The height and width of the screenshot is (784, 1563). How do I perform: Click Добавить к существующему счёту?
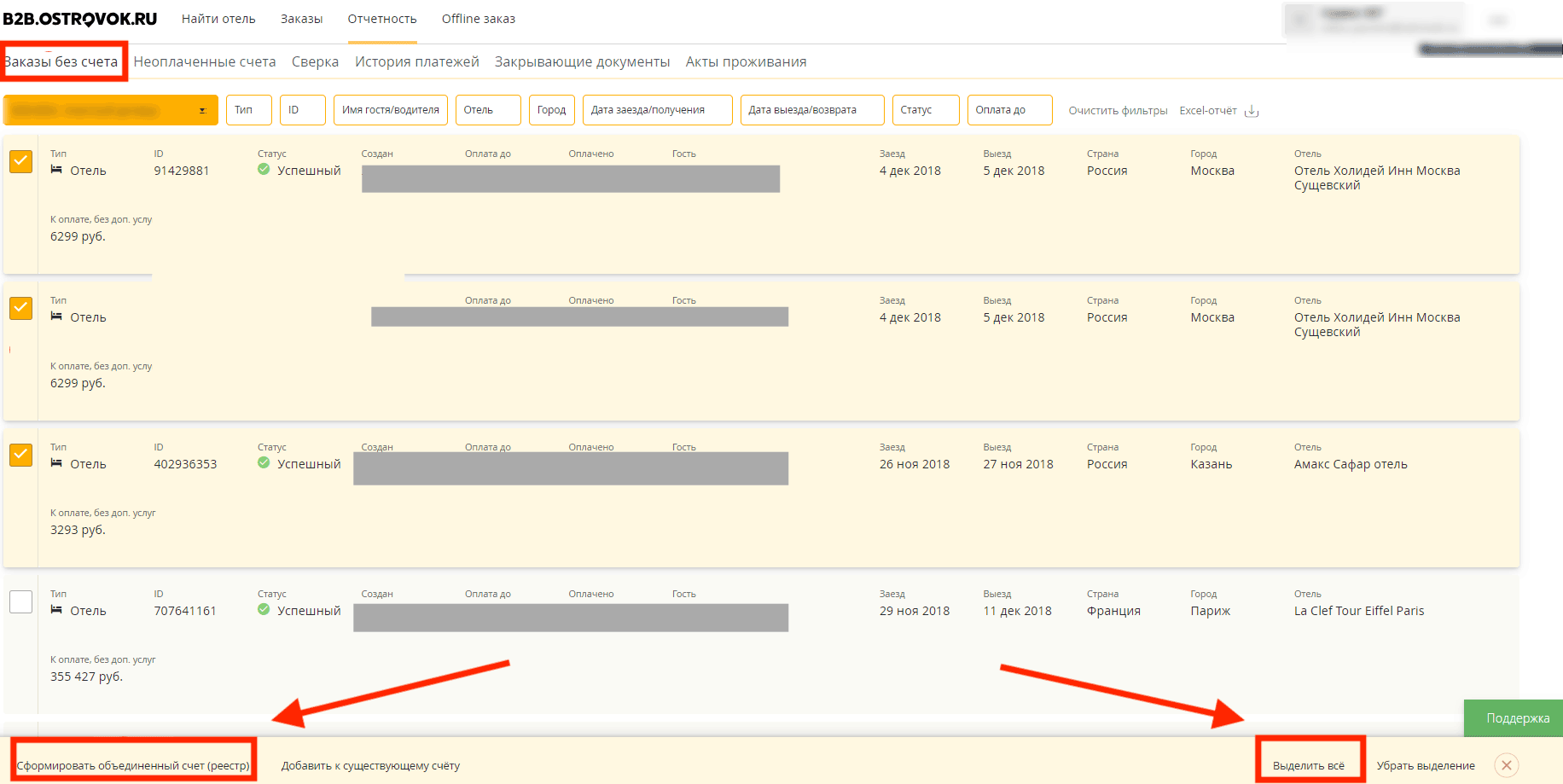point(371,765)
